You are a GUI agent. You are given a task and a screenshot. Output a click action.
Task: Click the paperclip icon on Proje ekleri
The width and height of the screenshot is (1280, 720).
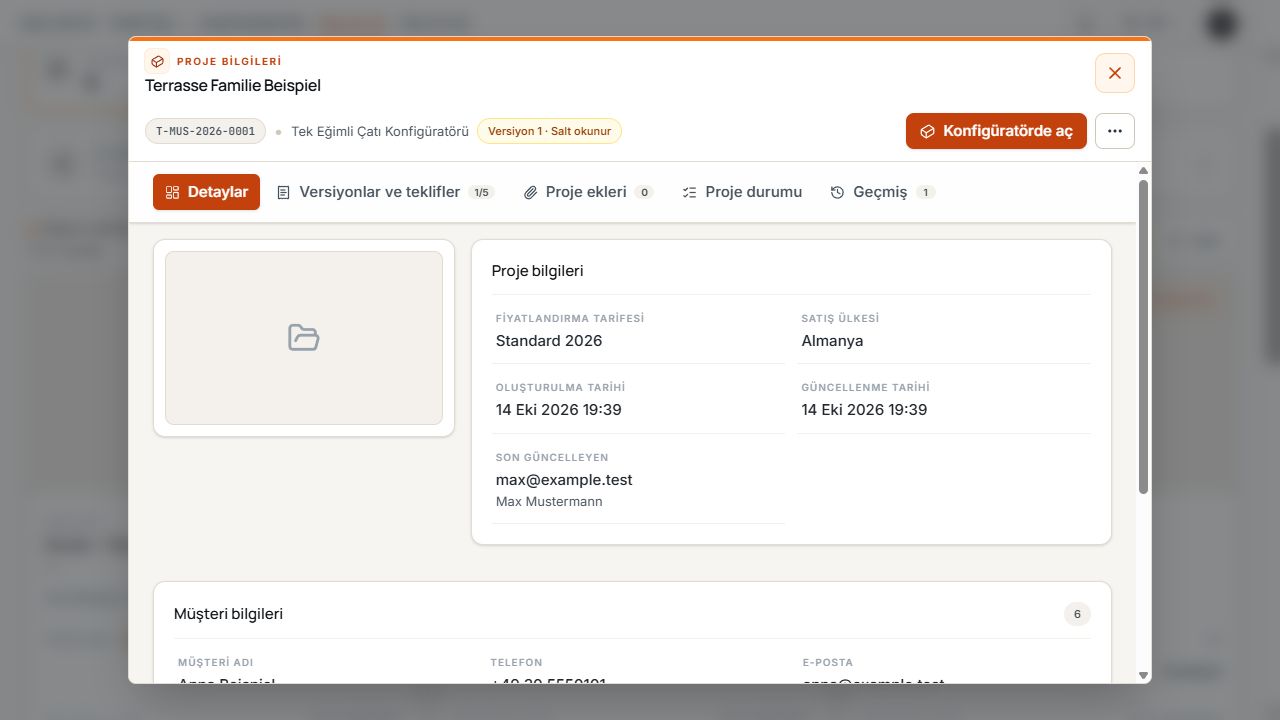point(531,192)
